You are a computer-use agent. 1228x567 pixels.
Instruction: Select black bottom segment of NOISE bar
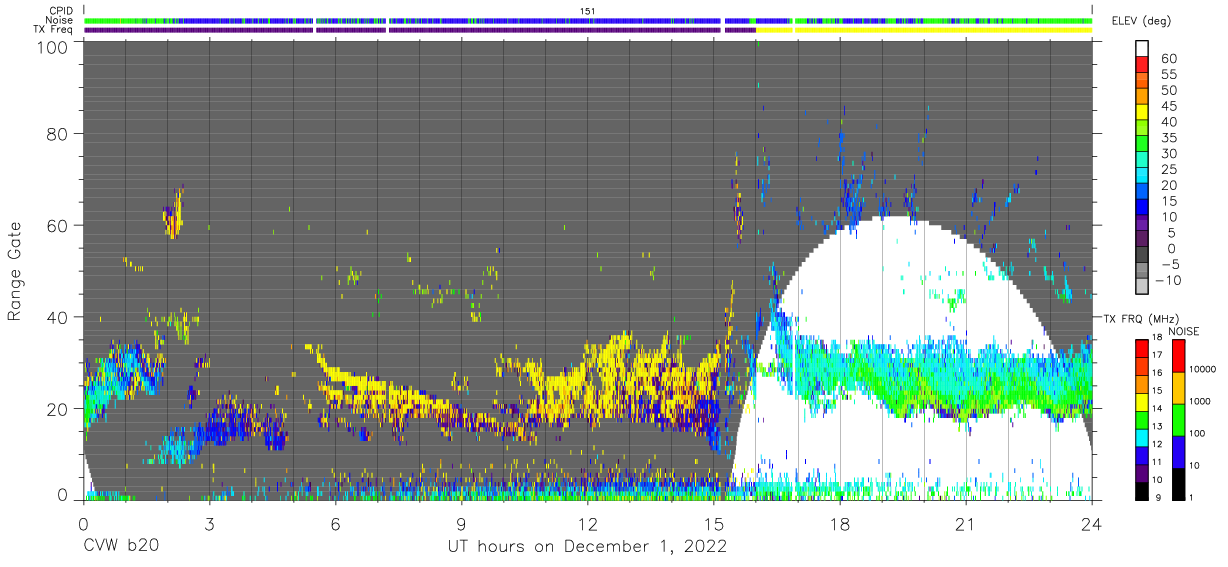1178,483
